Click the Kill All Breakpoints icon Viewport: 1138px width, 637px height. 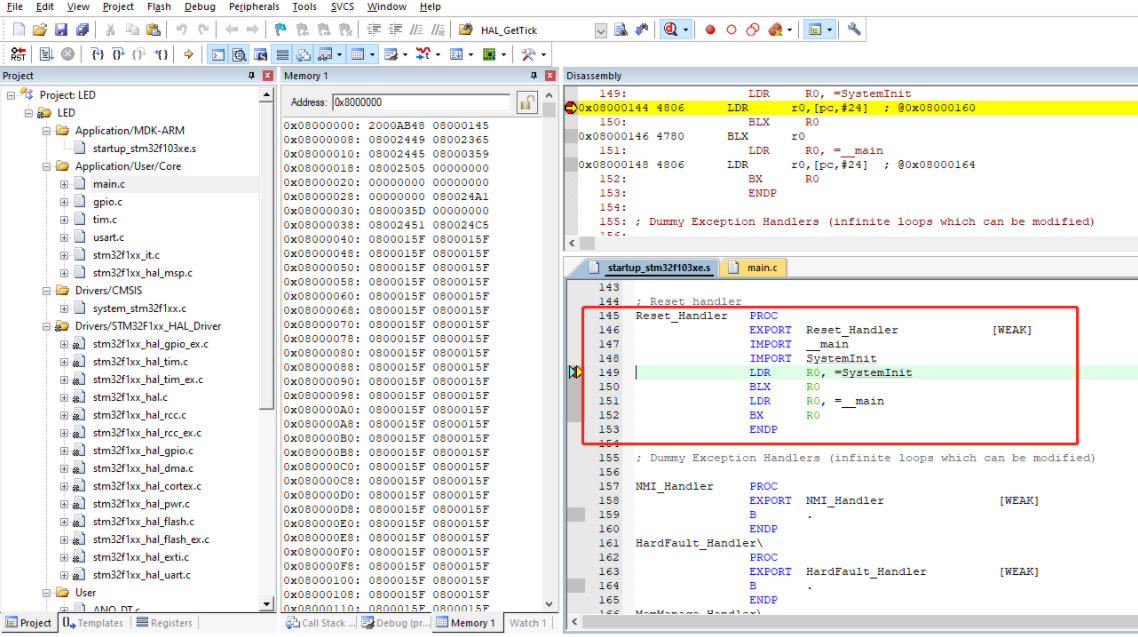pos(775,30)
